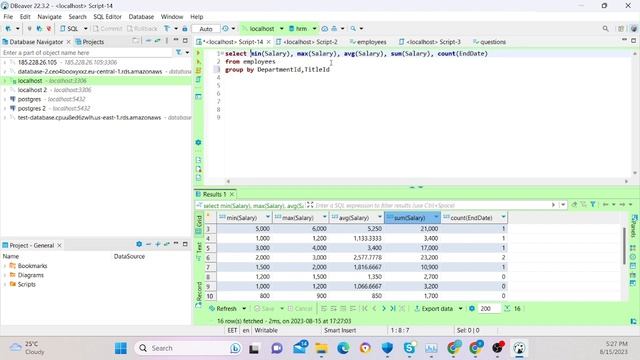Close the Results 1 tab
This screenshot has width=640, height=360.
(x=232, y=194)
